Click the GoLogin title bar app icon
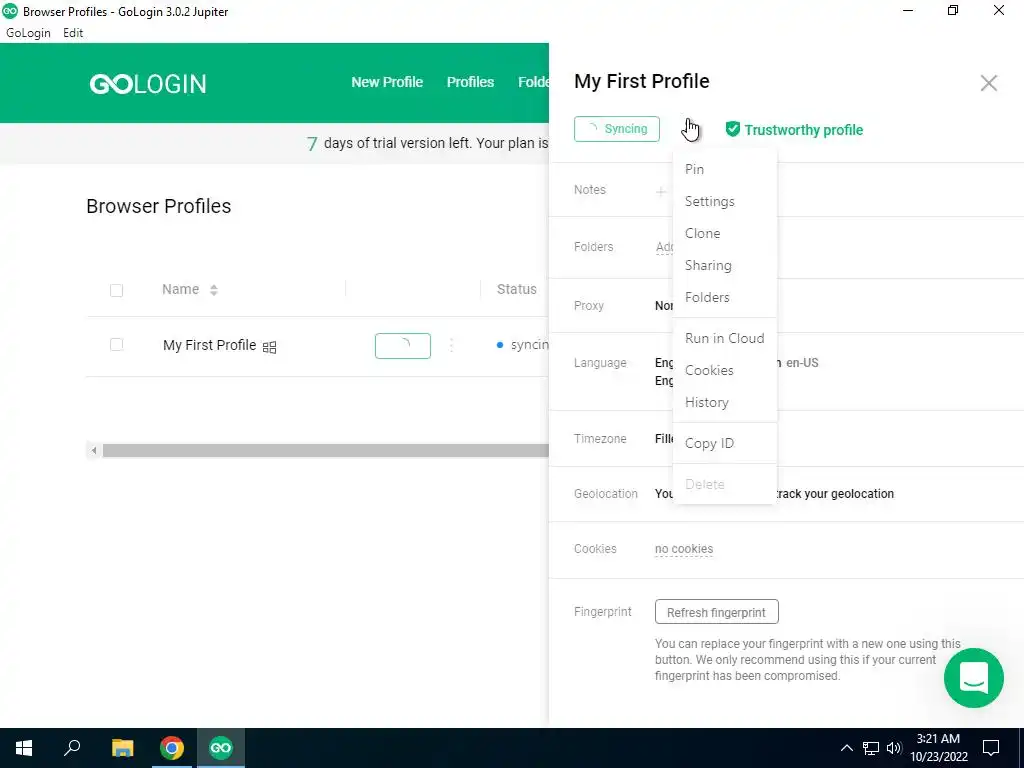Image resolution: width=1024 pixels, height=768 pixels. (10, 11)
